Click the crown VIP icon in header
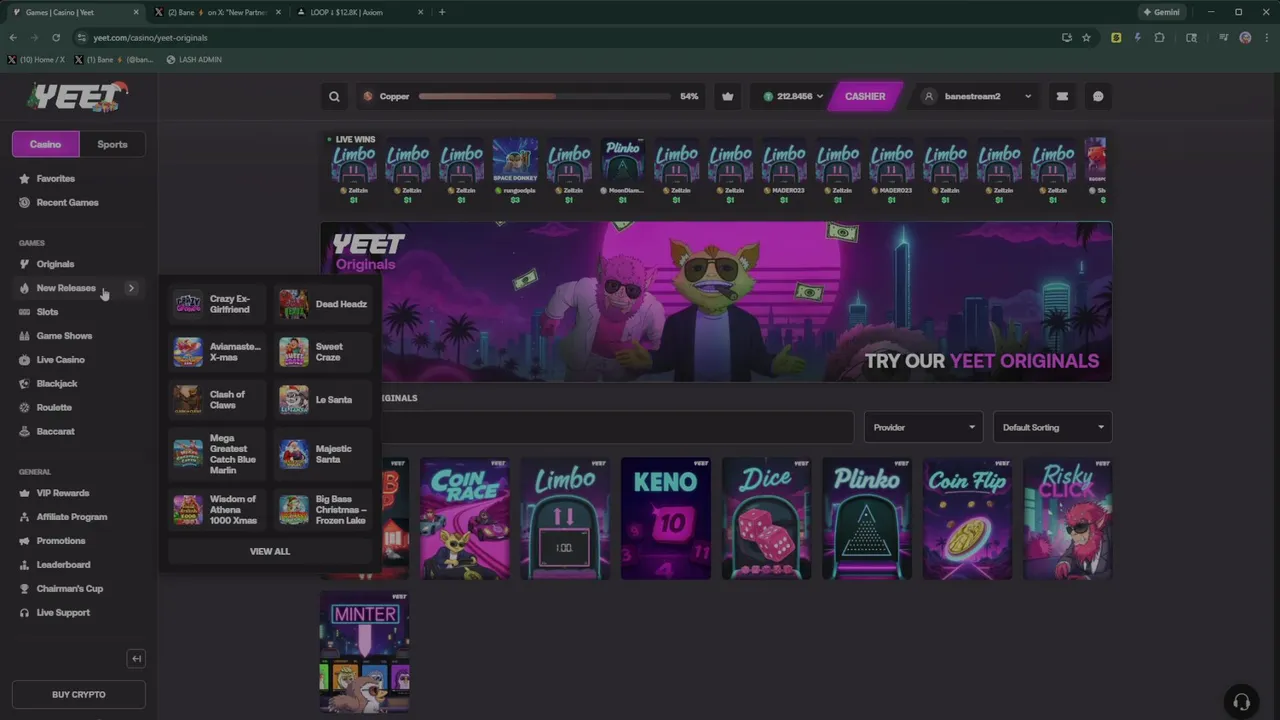Viewport: 1280px width, 720px height. pyautogui.click(x=728, y=97)
